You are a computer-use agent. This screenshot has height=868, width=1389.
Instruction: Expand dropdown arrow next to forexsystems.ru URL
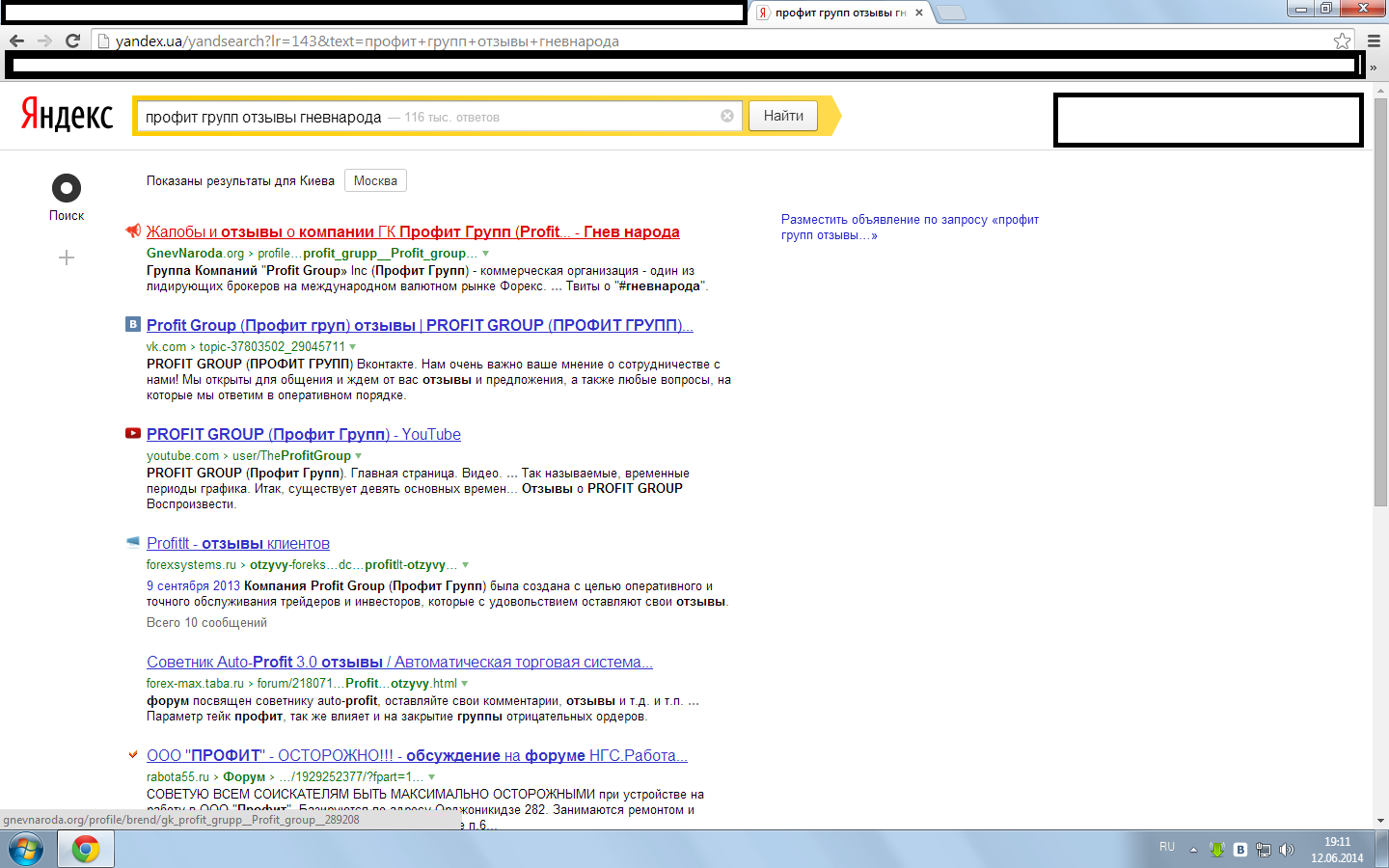click(x=465, y=565)
